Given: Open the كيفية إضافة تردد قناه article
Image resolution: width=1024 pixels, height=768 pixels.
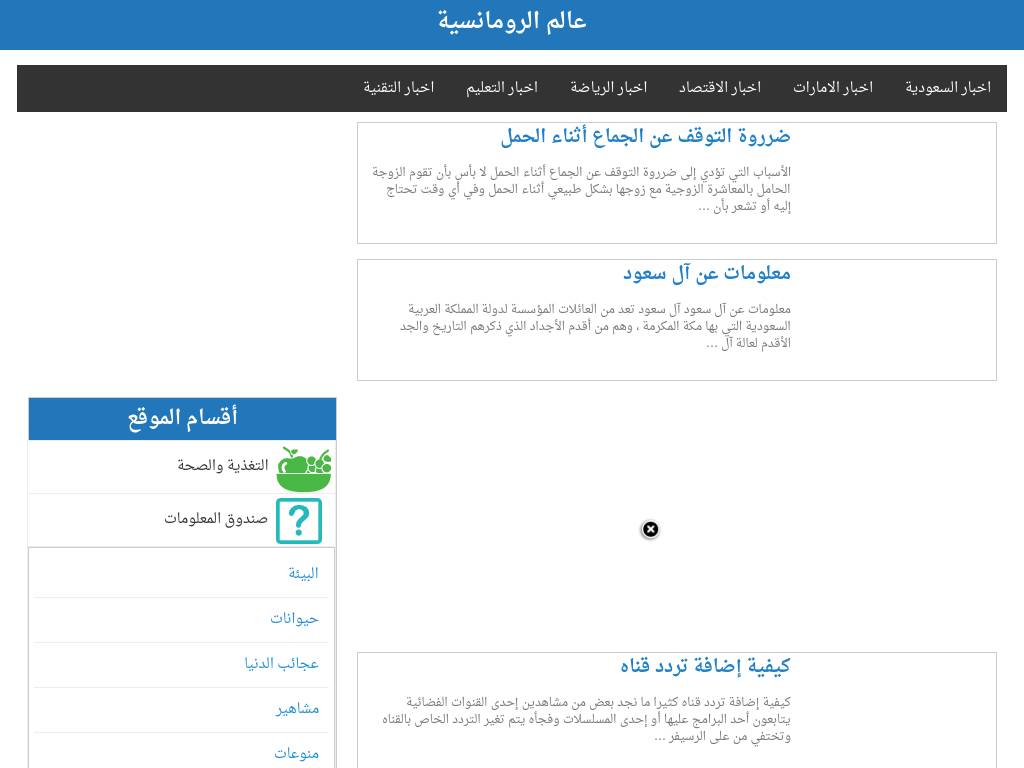Looking at the screenshot, I should tap(705, 666).
